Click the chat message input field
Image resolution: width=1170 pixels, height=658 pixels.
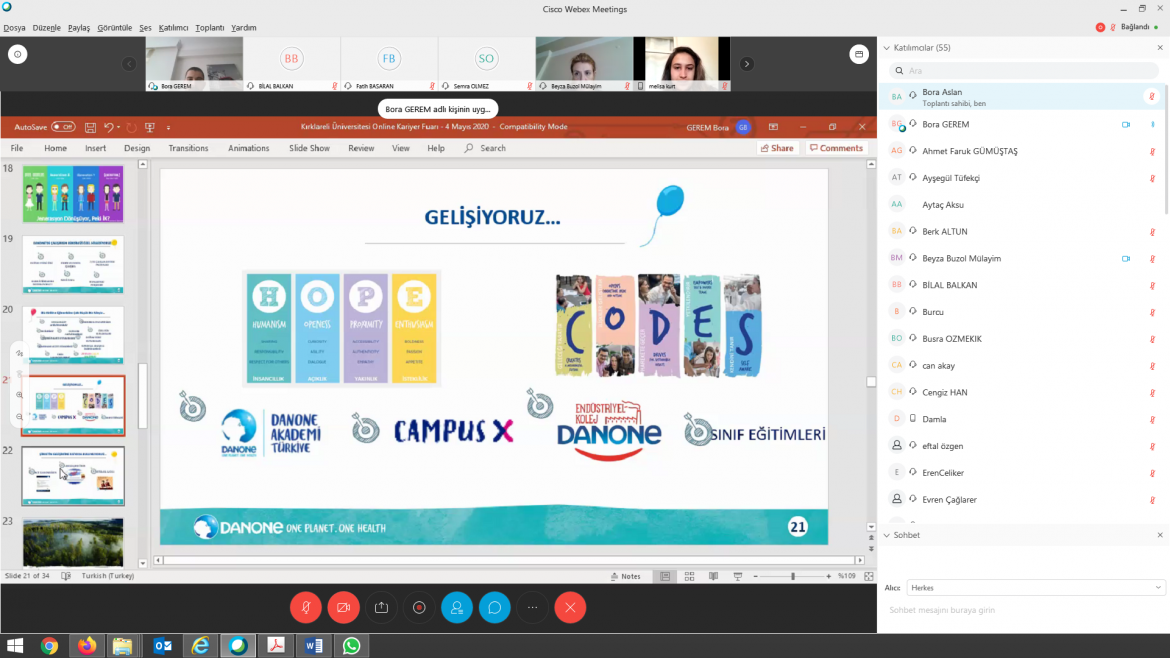[x=1024, y=610]
